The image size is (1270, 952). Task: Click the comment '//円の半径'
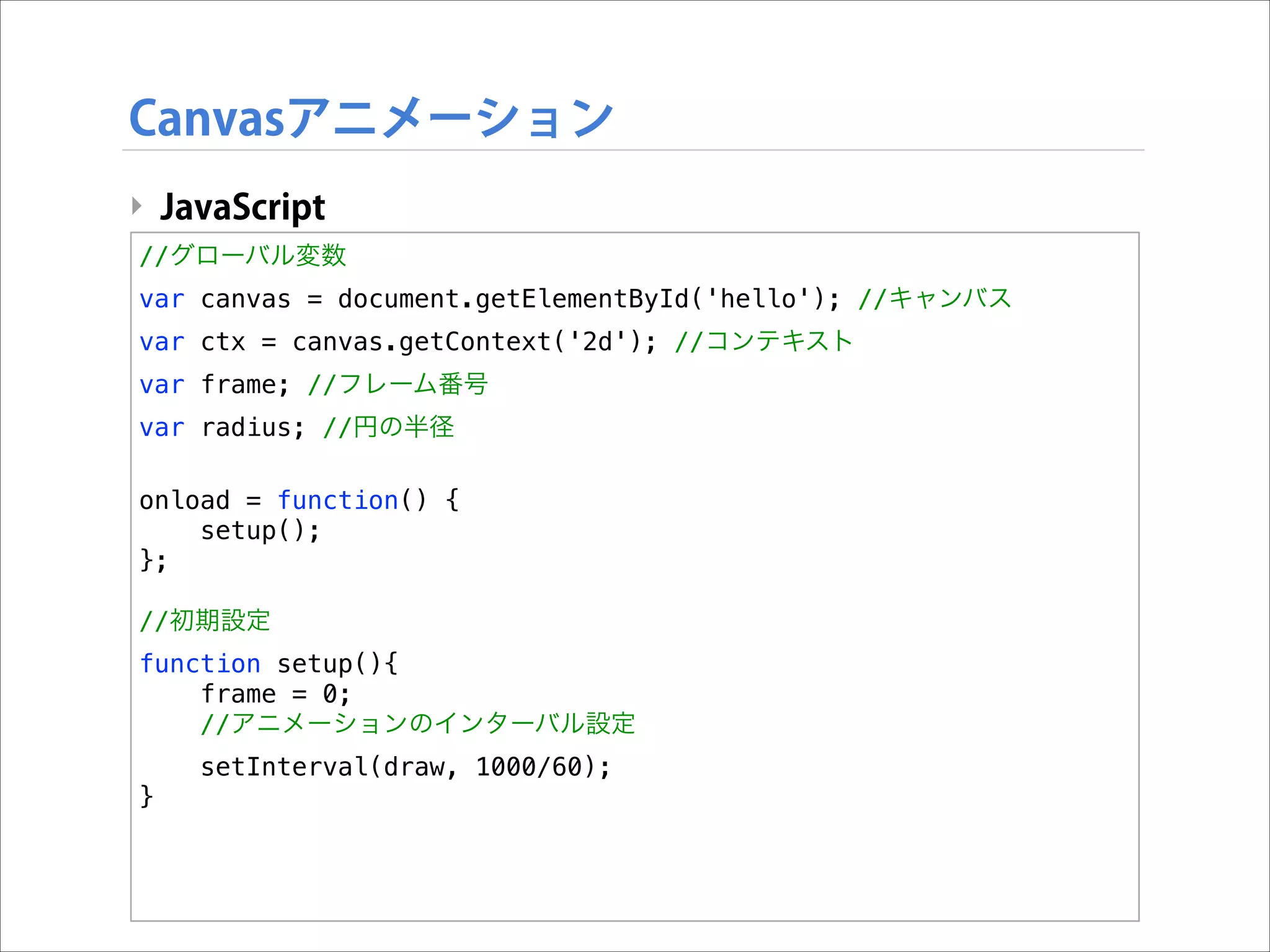pos(388,427)
